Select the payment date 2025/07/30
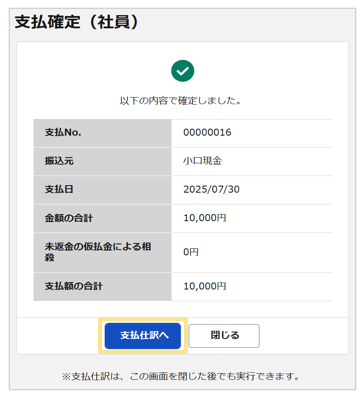The width and height of the screenshot is (363, 398). coord(211,189)
